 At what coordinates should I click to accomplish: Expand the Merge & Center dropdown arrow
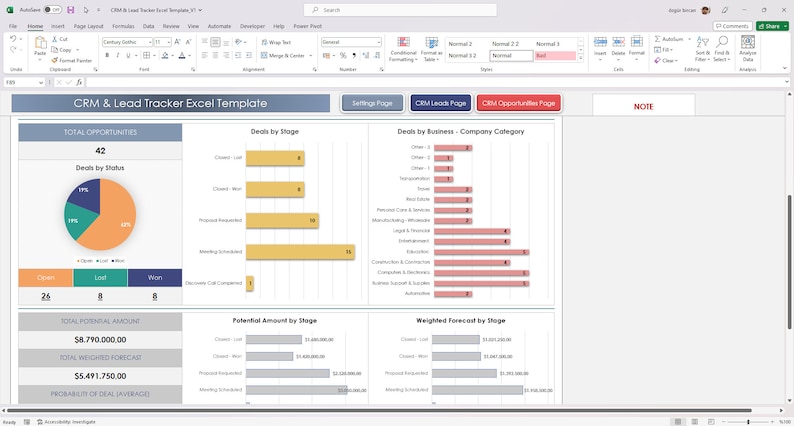[310, 56]
